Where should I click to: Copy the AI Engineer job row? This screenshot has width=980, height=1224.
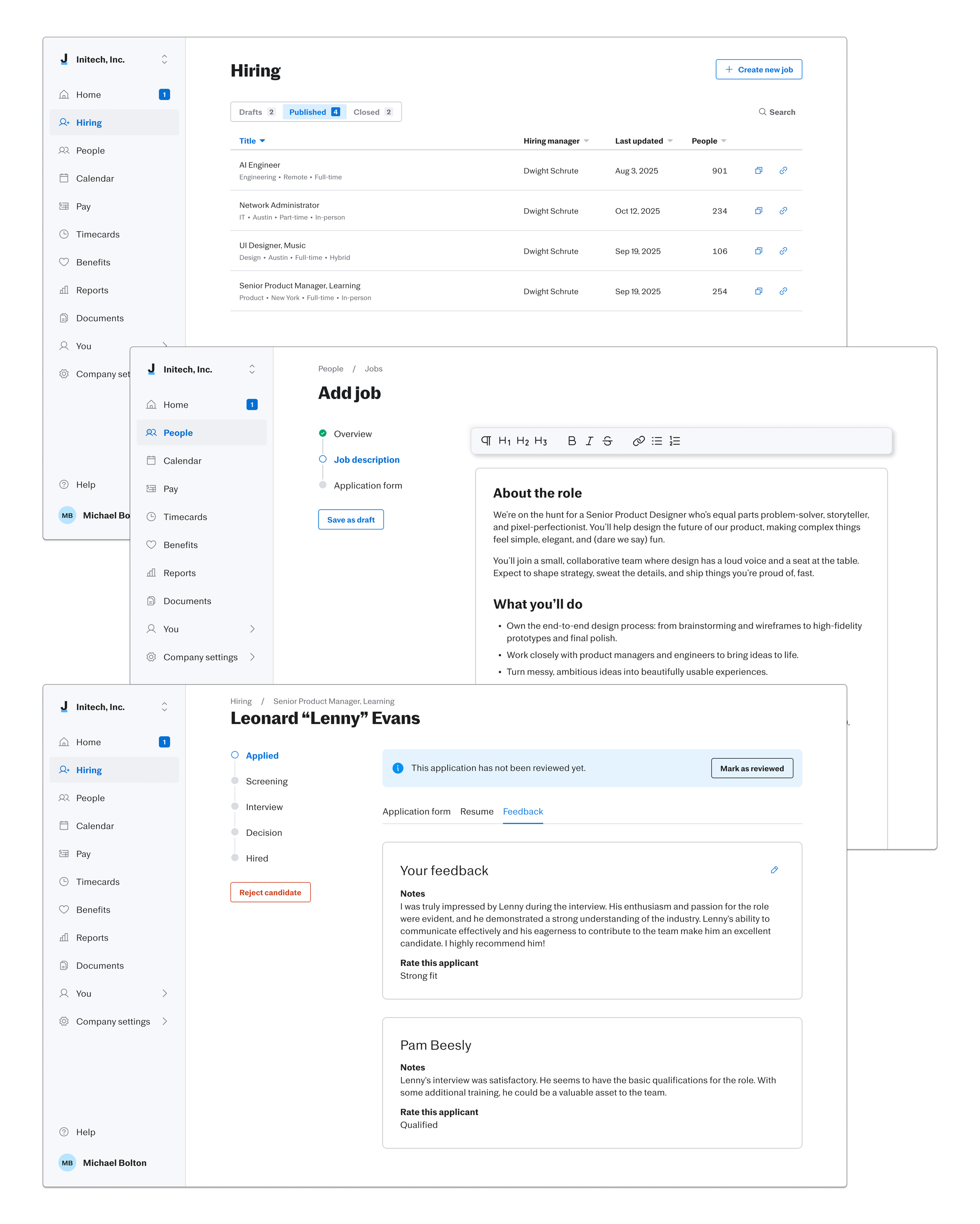[x=758, y=170]
